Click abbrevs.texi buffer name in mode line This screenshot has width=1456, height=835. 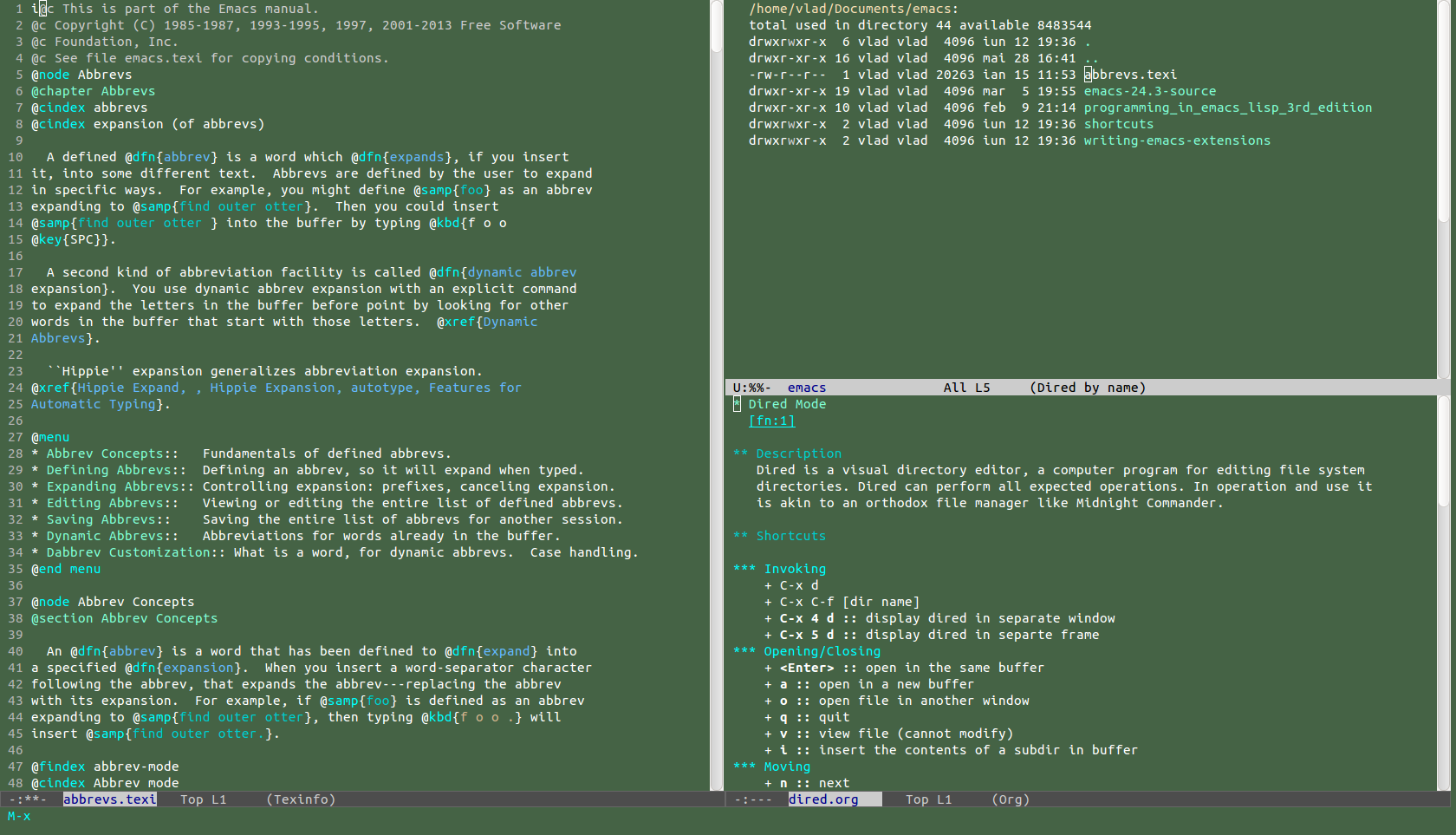coord(110,799)
